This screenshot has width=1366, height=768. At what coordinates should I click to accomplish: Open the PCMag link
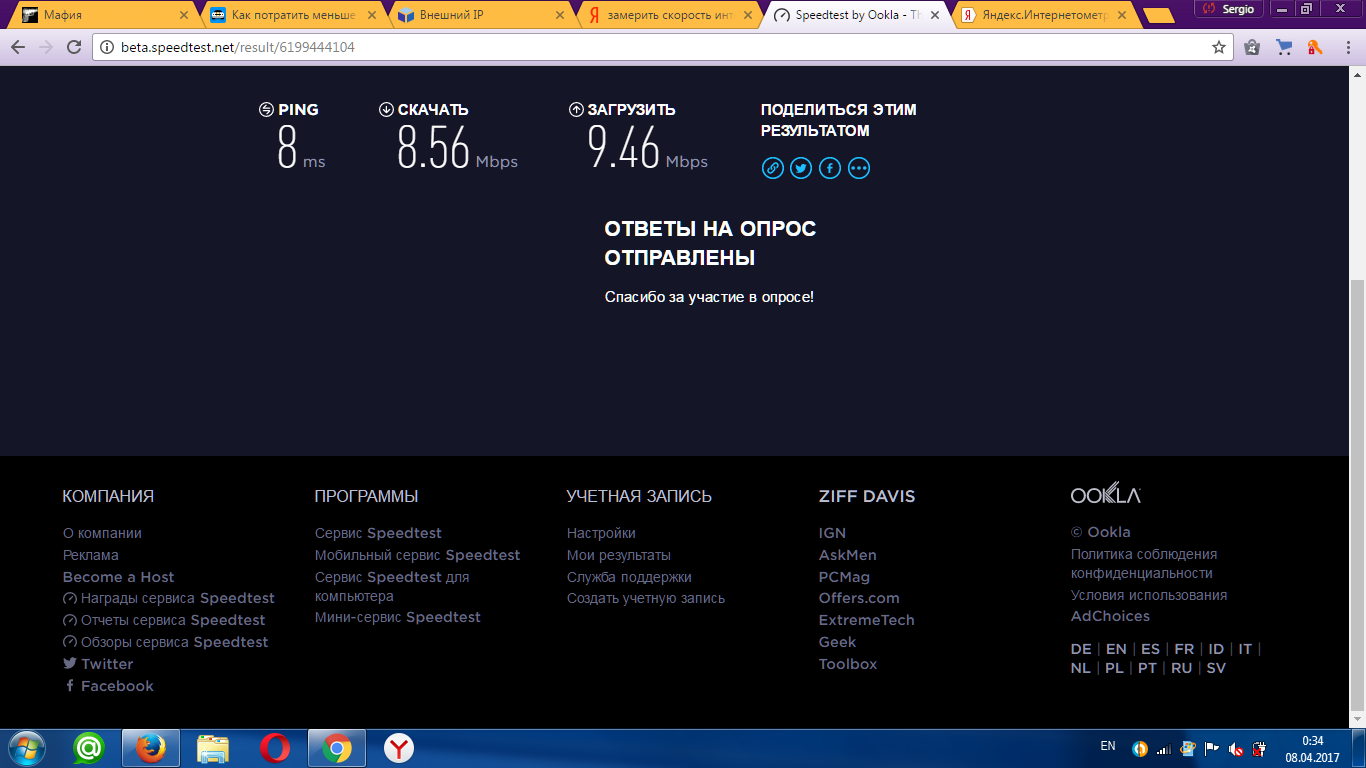844,577
